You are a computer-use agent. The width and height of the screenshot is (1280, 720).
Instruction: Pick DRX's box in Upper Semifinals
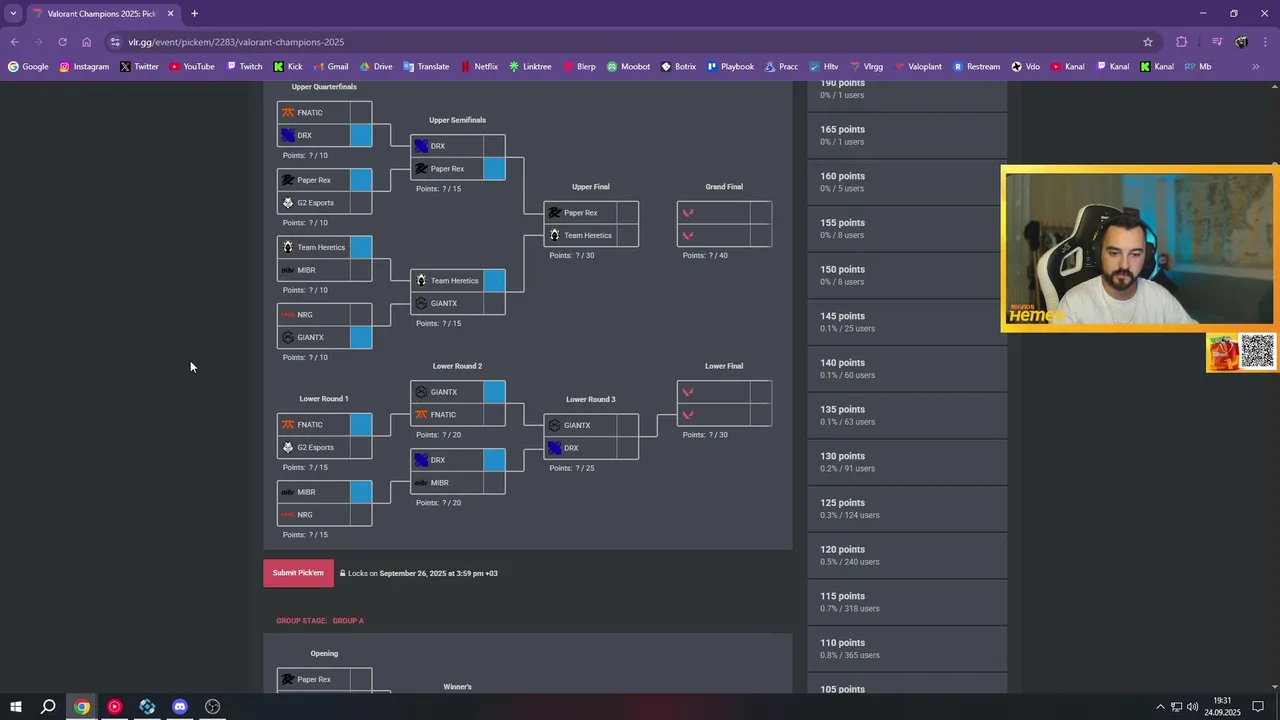click(494, 146)
